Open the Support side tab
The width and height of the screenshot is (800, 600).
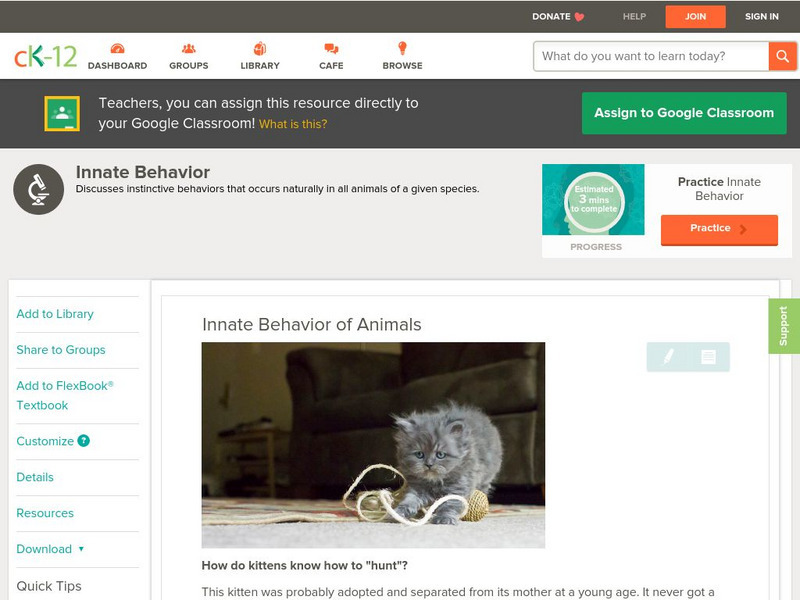point(784,326)
